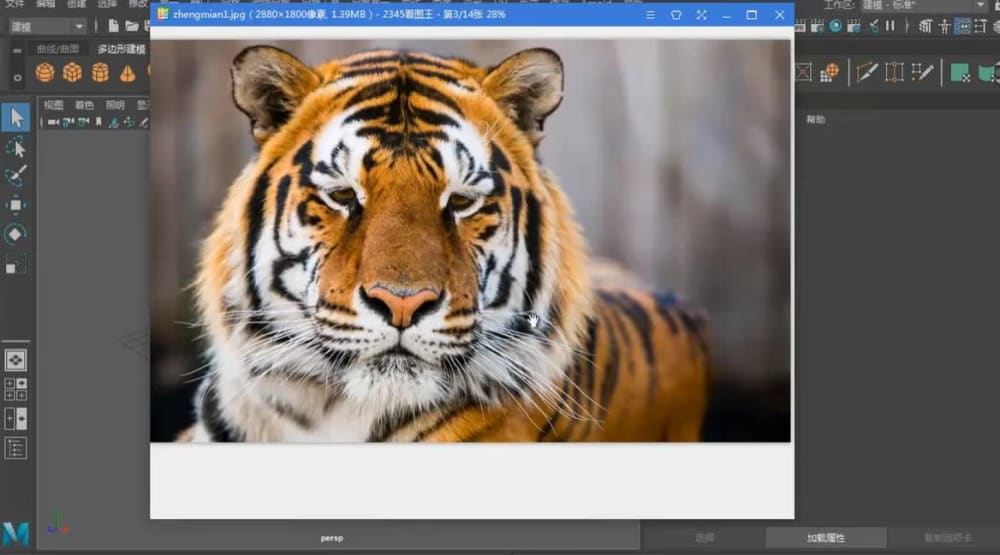This screenshot has height=555, width=1000.
Task: Open shelf options gear menu
Action: tap(17, 78)
